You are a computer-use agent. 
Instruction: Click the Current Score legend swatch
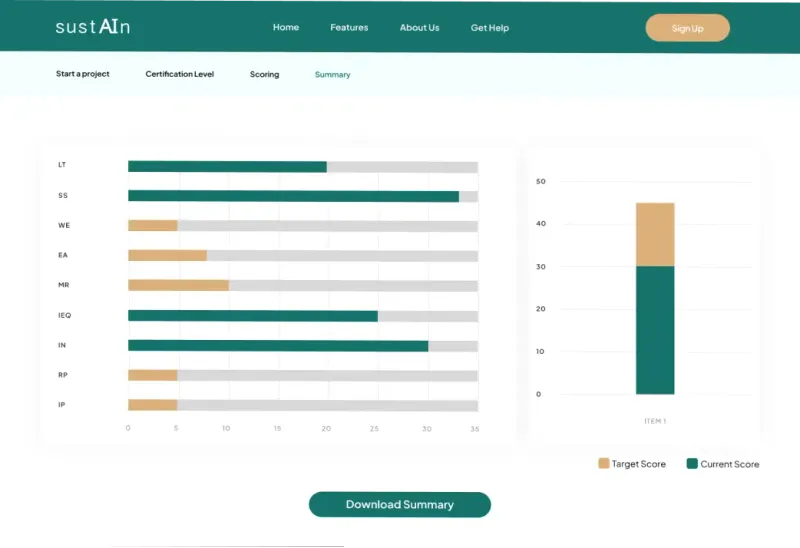point(692,464)
